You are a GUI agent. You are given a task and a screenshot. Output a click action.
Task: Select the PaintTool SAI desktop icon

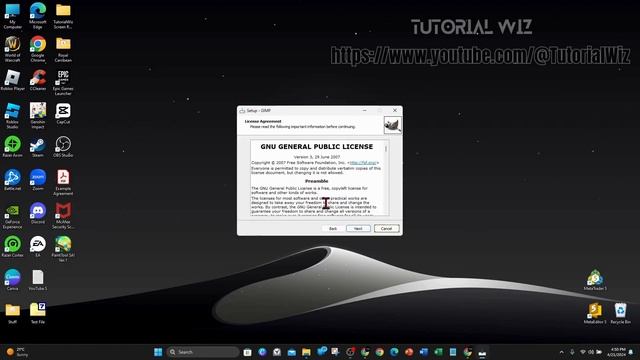(63, 249)
